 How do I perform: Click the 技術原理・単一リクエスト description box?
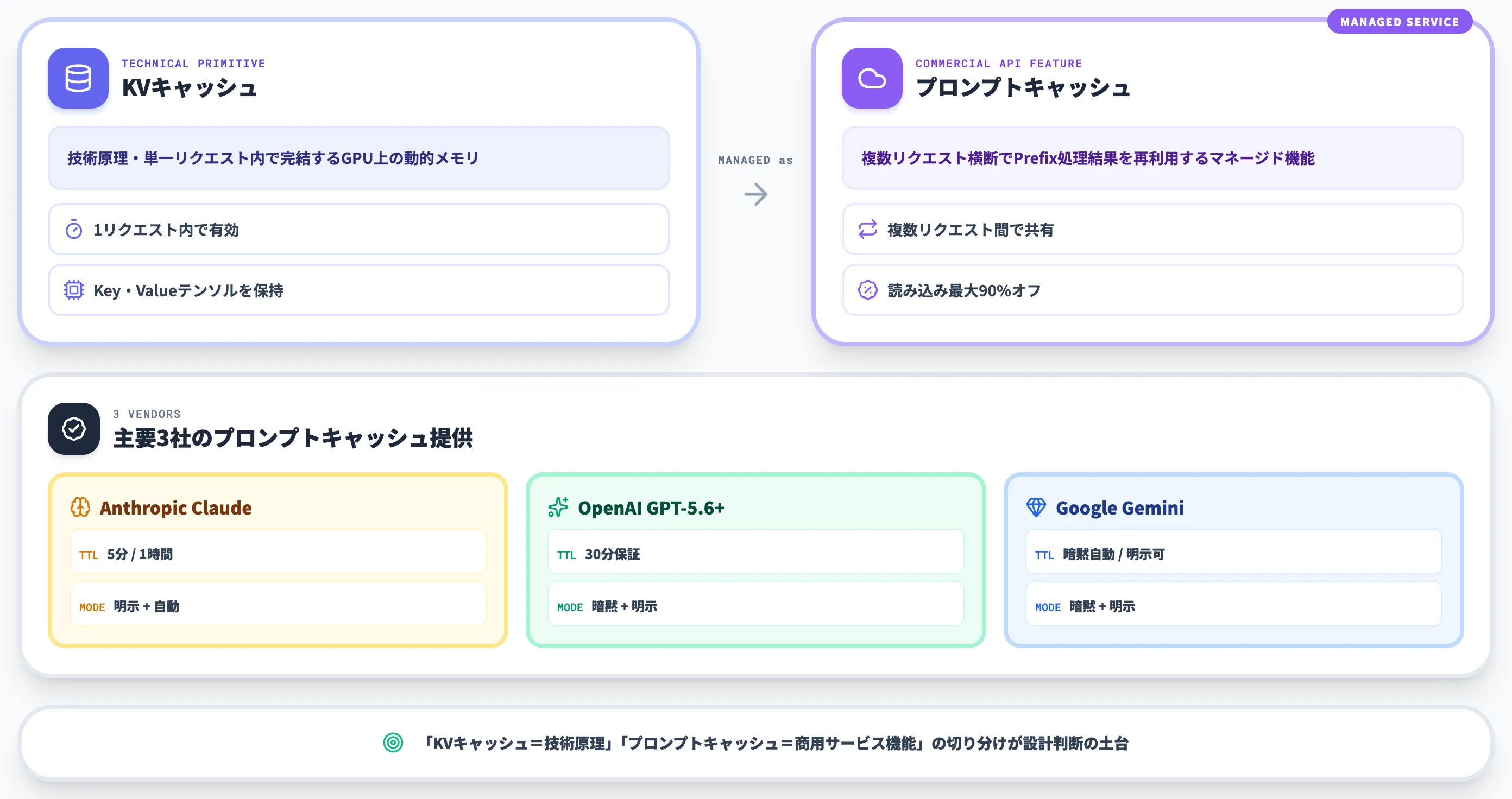tap(358, 158)
